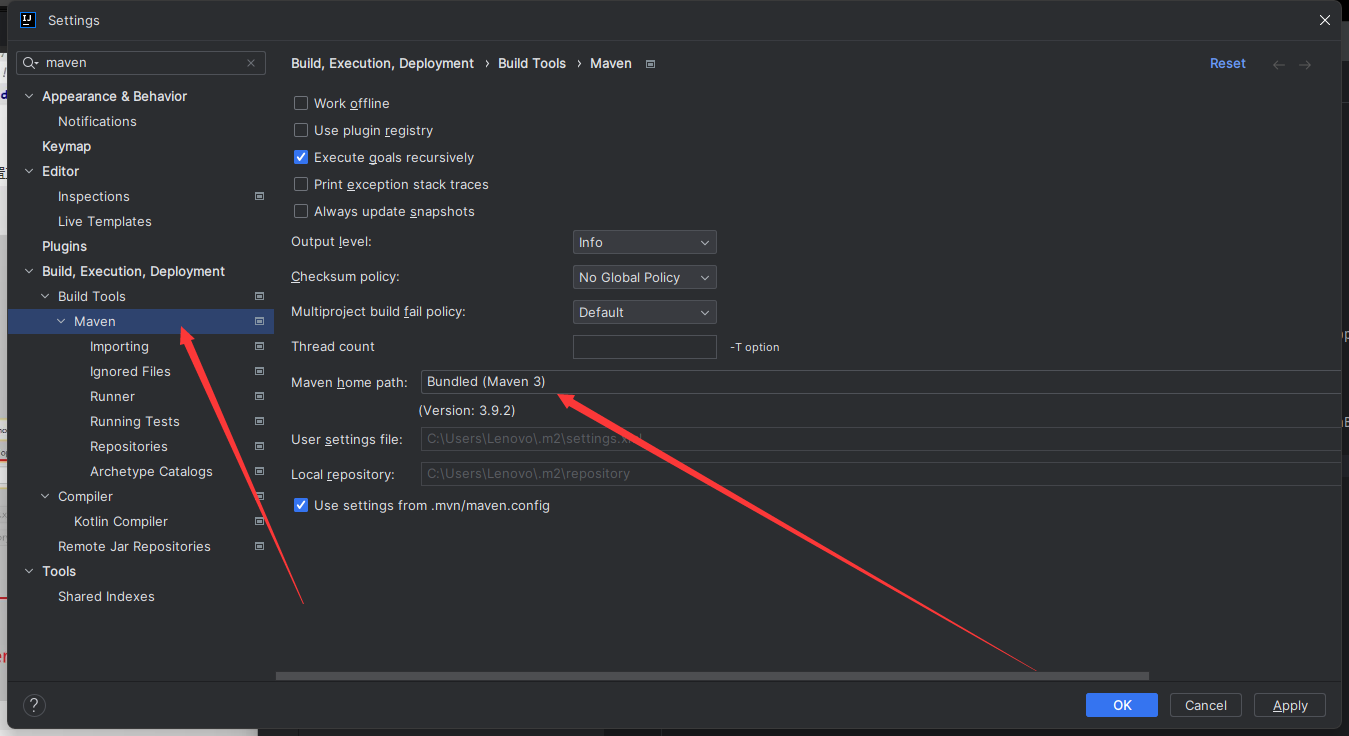Click project icon on Inspections row

pos(259,196)
